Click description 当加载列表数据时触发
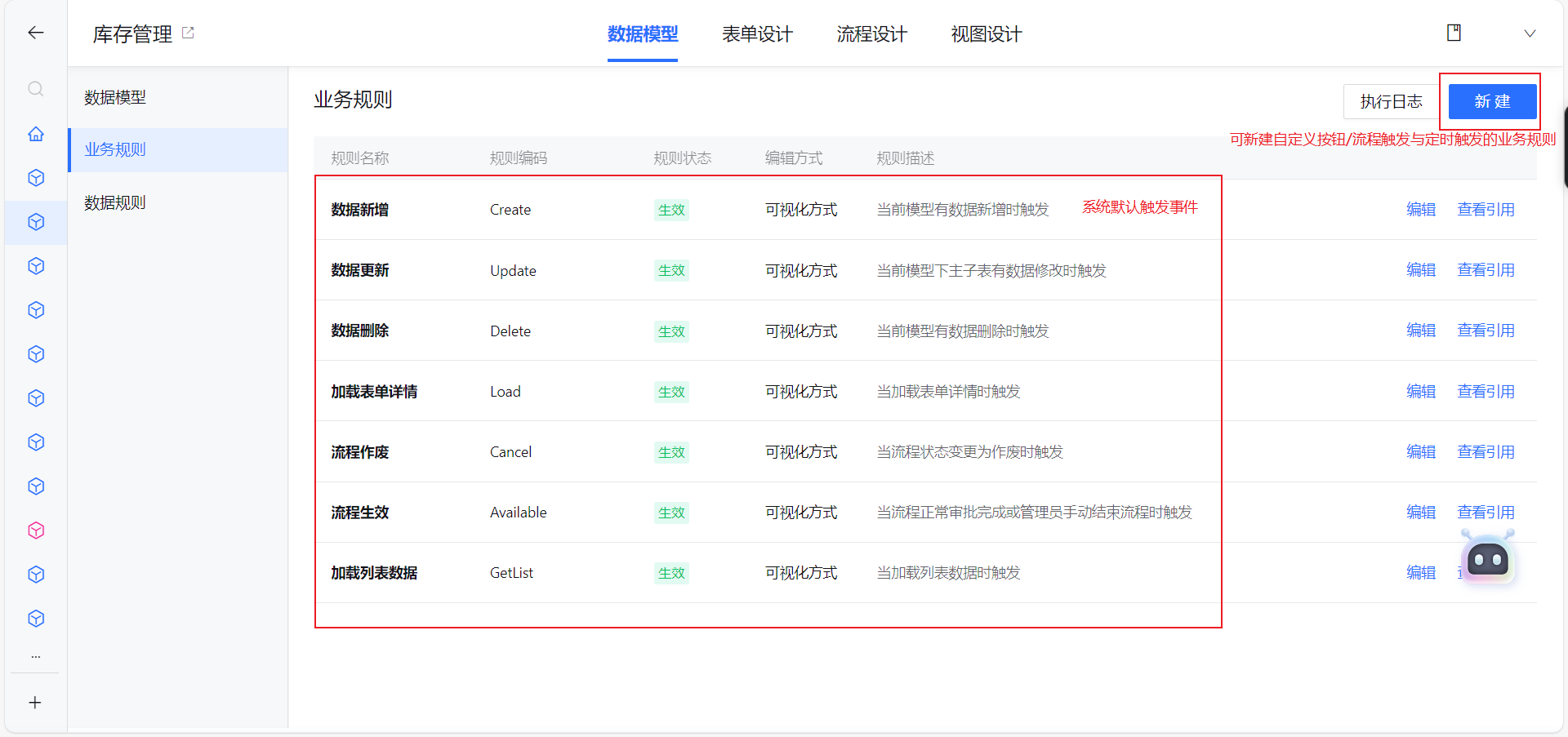1568x737 pixels. (x=949, y=573)
